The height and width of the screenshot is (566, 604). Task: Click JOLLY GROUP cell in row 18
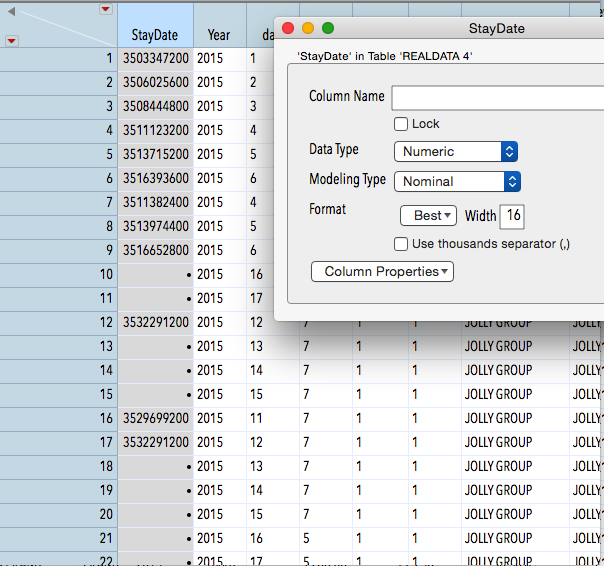515,466
